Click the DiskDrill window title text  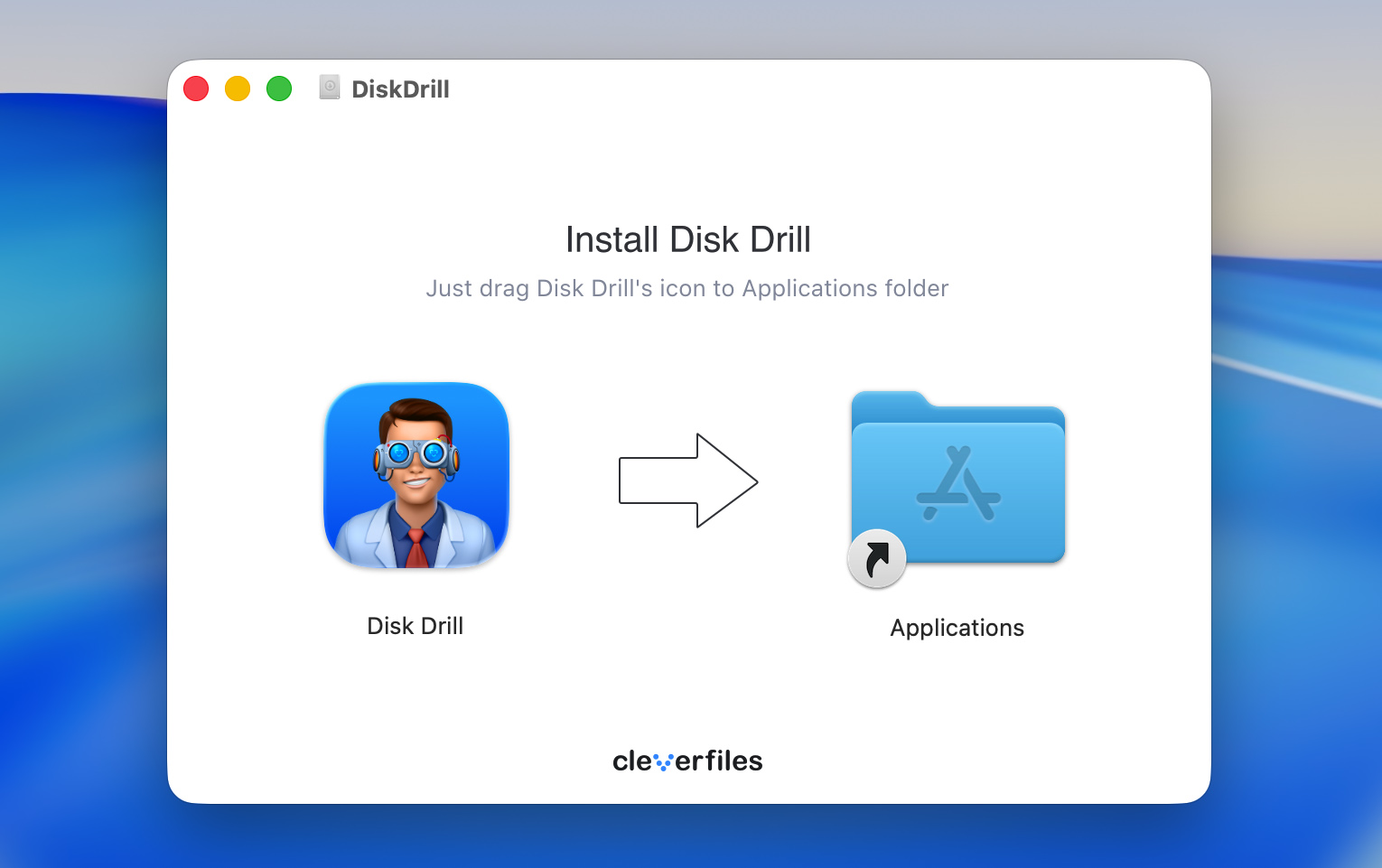point(400,89)
